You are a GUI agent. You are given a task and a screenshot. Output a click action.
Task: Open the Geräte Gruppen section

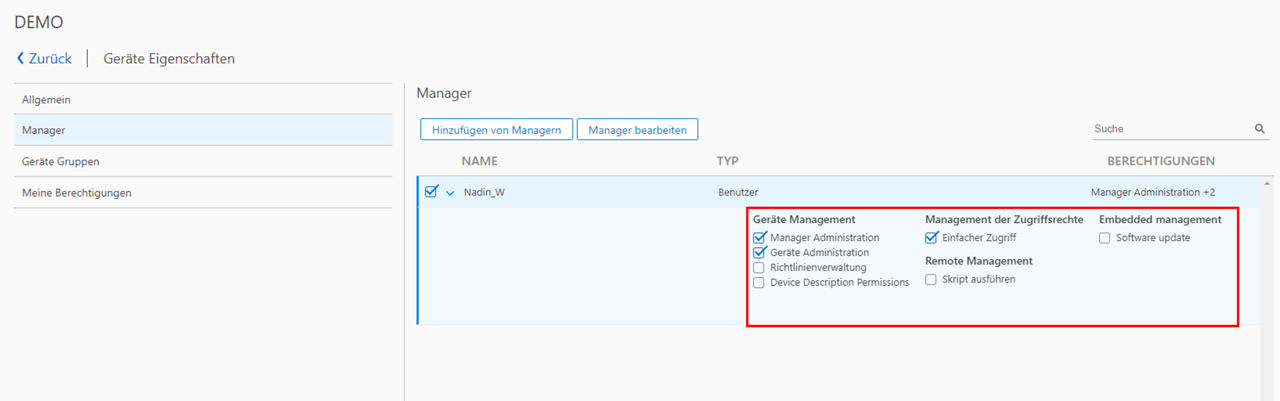click(203, 161)
